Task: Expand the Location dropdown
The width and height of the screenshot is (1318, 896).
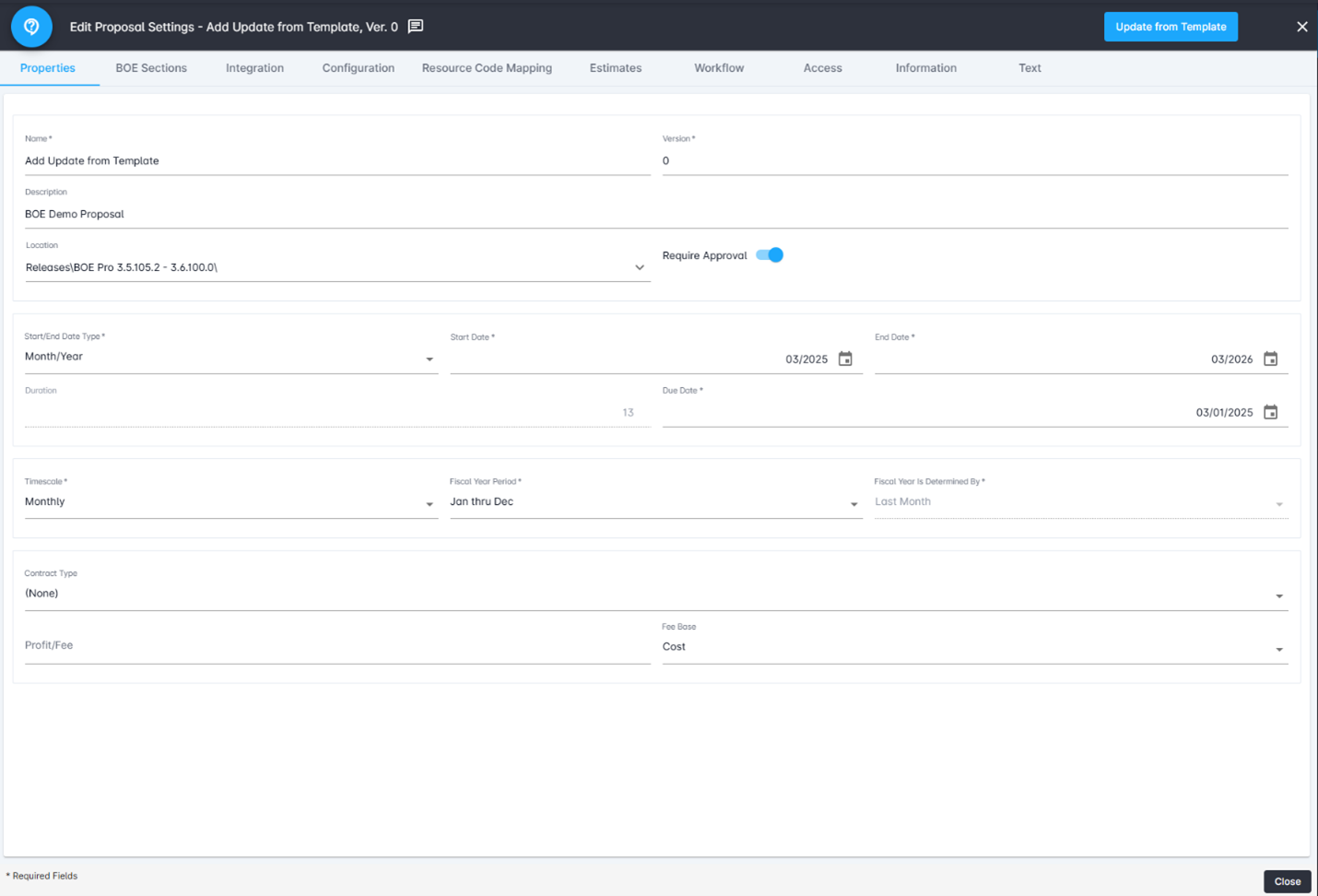Action: 639,267
